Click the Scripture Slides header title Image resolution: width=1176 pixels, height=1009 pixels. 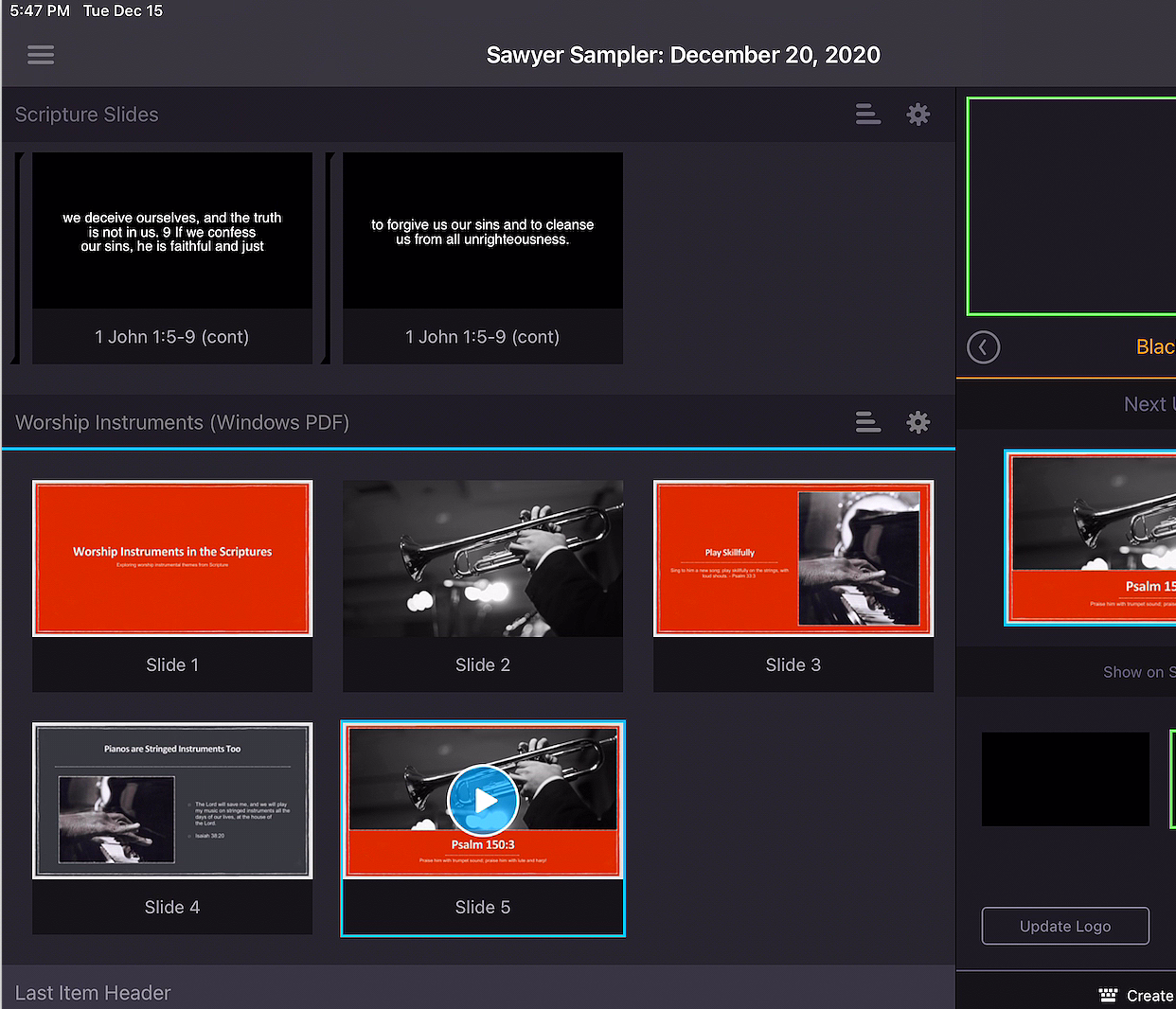[x=87, y=115]
